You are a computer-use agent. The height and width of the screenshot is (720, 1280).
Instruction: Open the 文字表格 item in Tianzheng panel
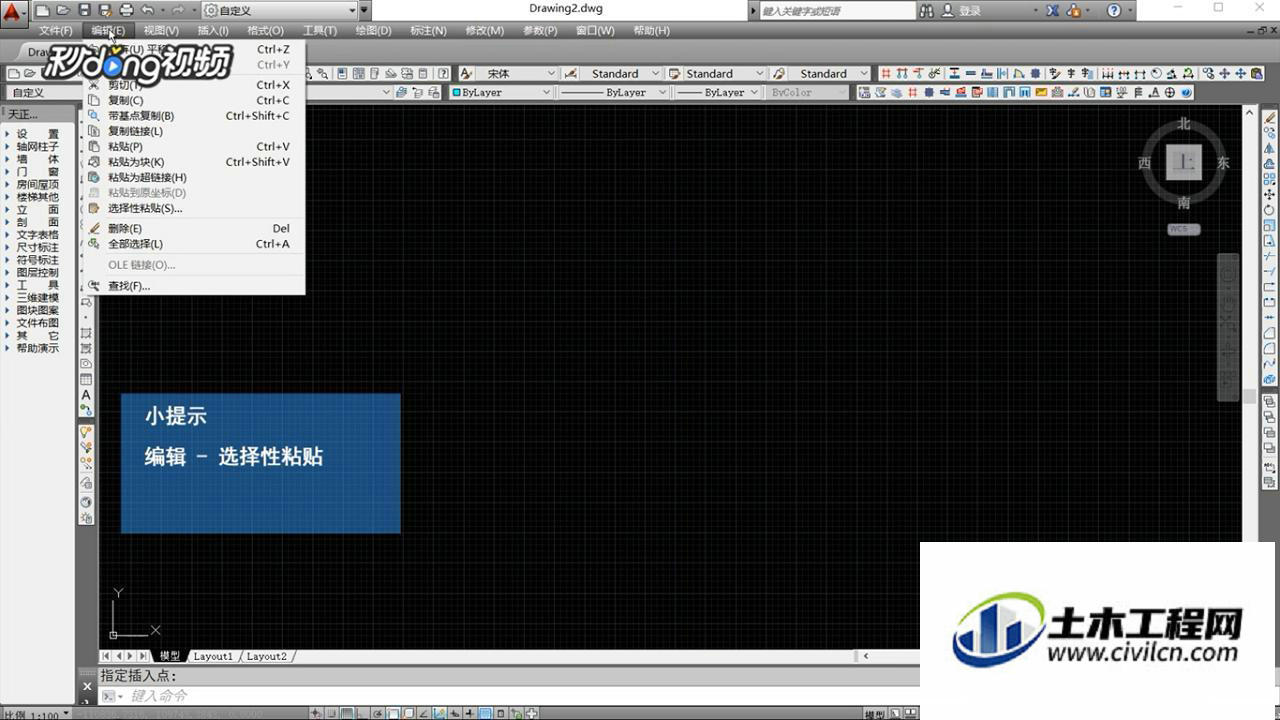[38, 235]
